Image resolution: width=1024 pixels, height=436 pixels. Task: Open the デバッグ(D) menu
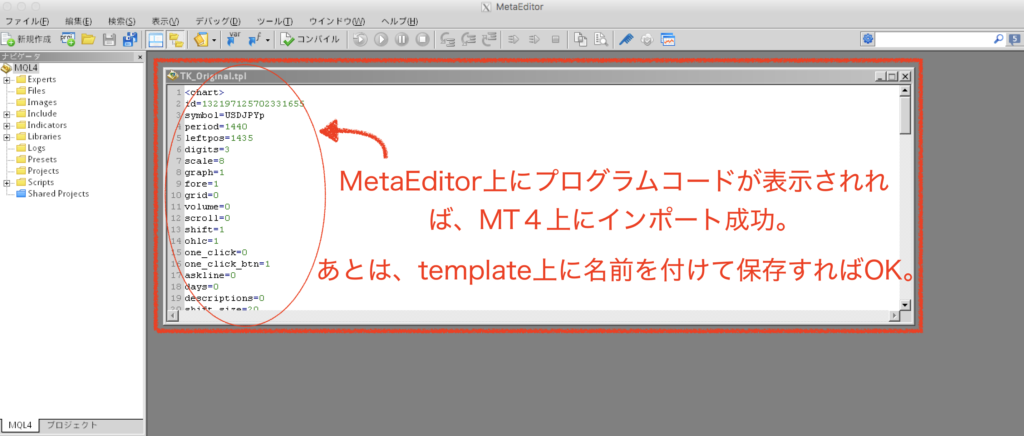coord(218,22)
